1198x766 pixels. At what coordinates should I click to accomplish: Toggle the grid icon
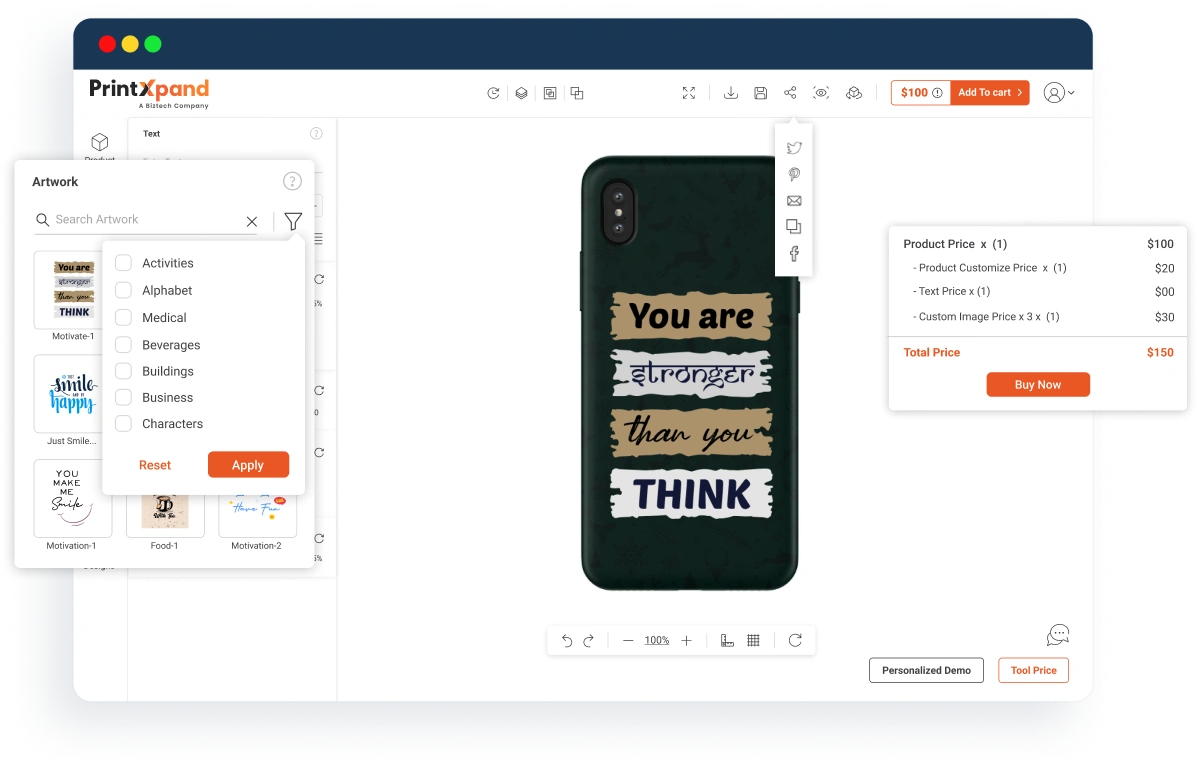point(753,641)
